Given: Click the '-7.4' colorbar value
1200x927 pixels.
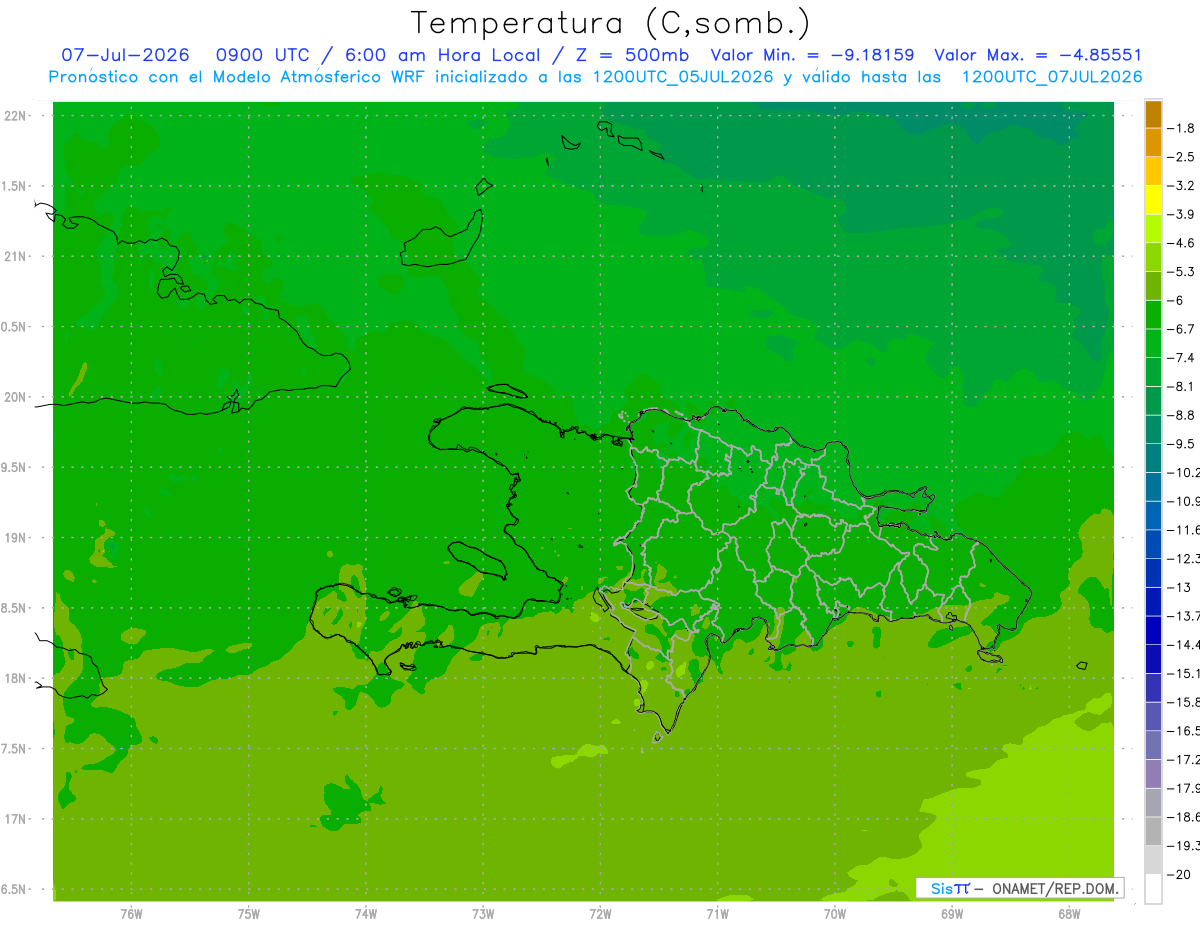Looking at the screenshot, I should click(1182, 358).
